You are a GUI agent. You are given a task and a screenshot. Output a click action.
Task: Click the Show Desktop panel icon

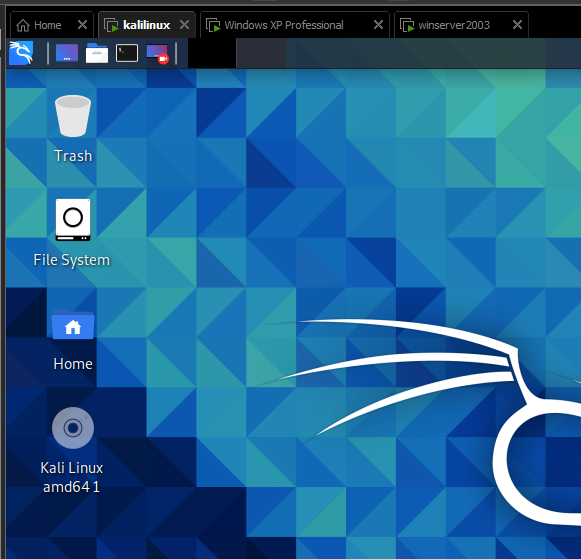67,53
